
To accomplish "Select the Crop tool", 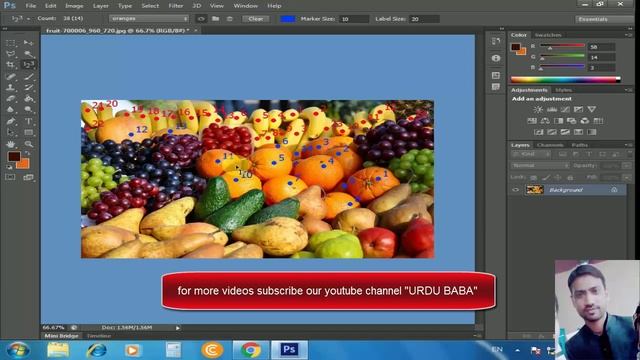I will (x=11, y=64).
